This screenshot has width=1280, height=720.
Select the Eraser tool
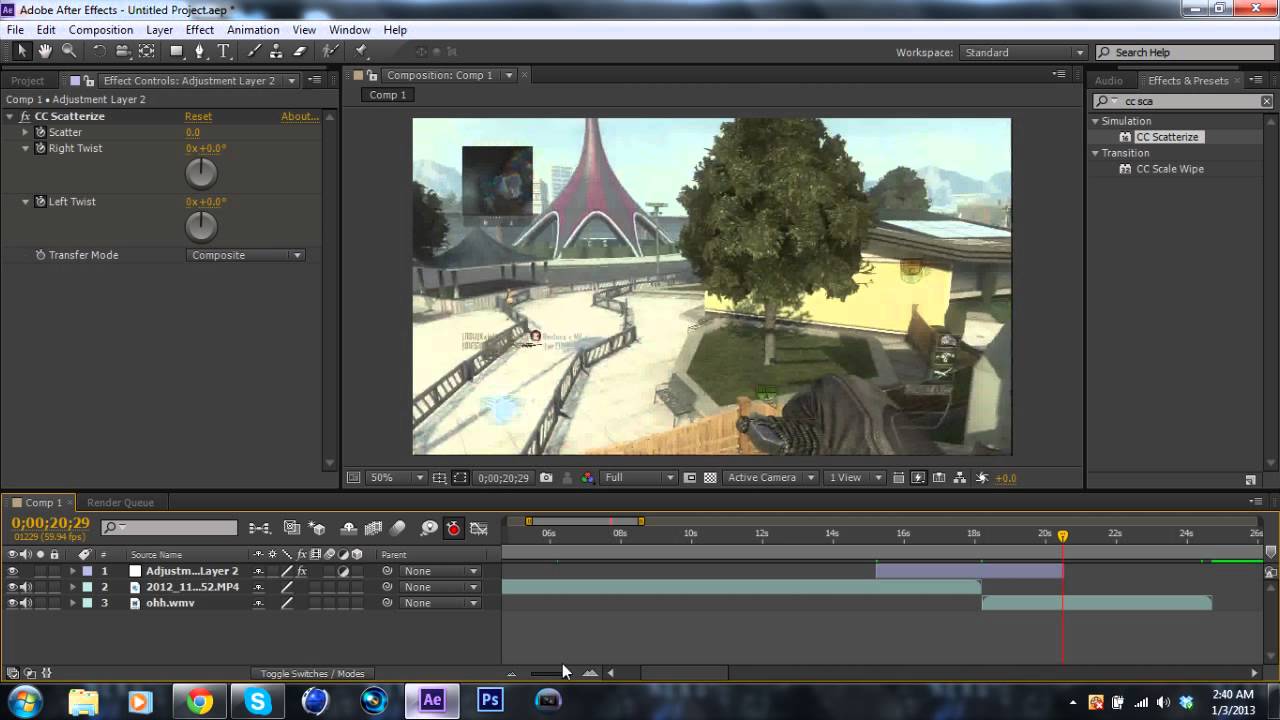(299, 51)
